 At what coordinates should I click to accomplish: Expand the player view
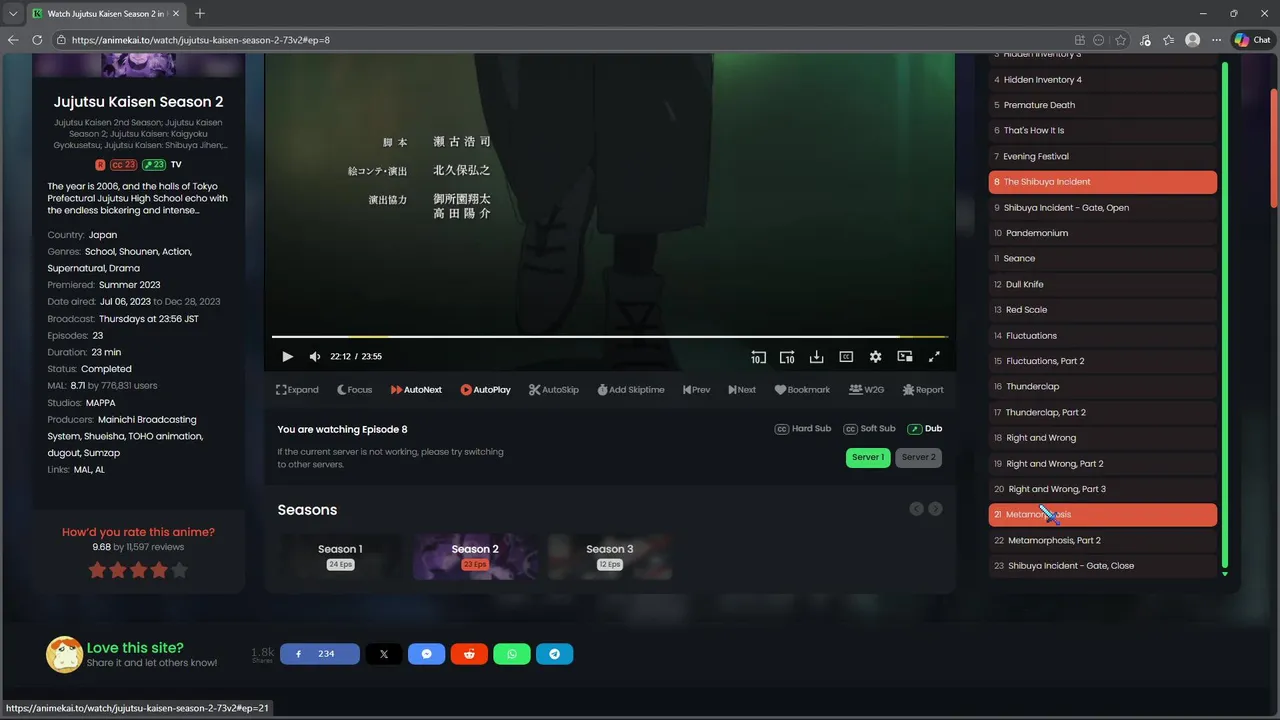tap(297, 390)
